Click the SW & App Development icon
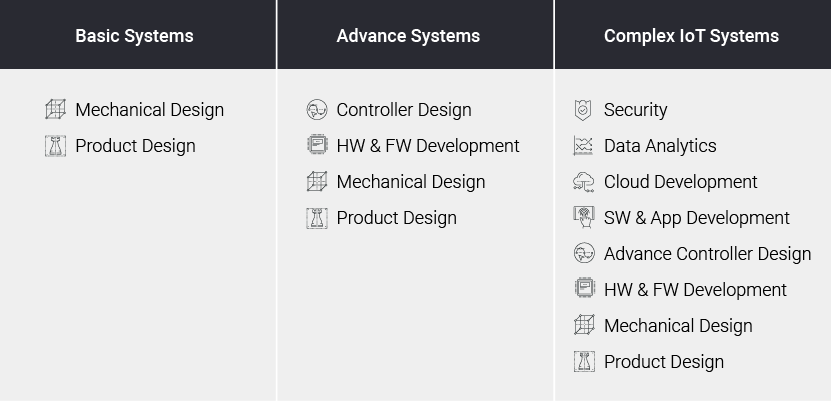The height and width of the screenshot is (401, 831). (584, 218)
